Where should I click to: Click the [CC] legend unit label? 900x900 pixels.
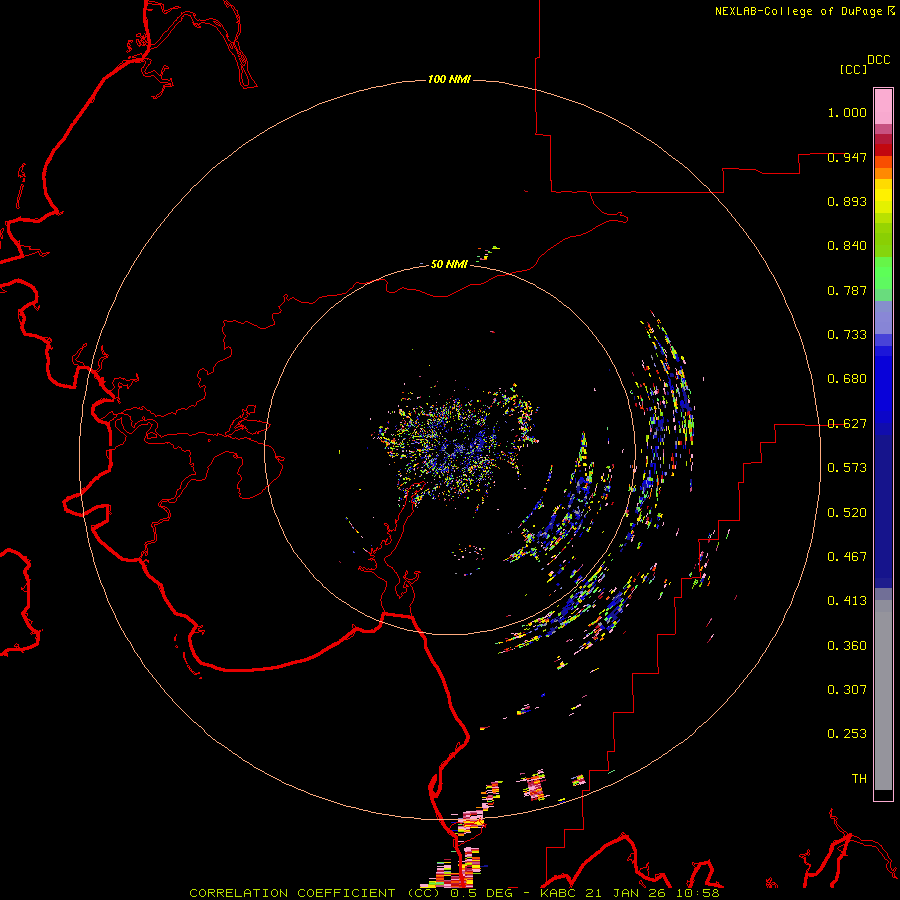click(853, 69)
